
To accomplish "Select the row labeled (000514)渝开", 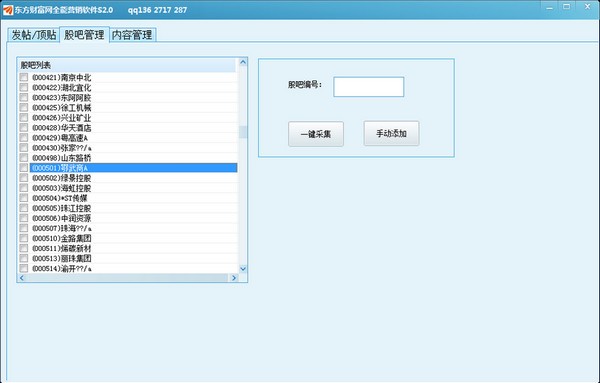I will pos(62,269).
